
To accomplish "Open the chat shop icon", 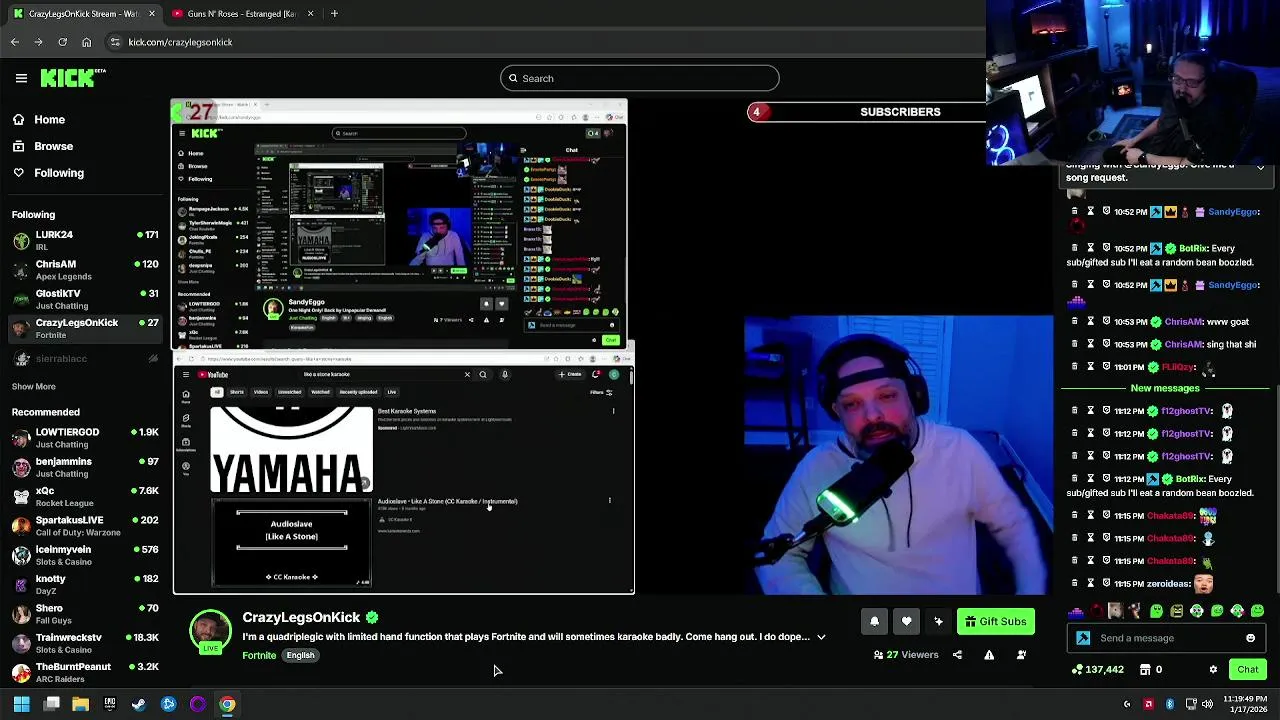I will 1145,670.
